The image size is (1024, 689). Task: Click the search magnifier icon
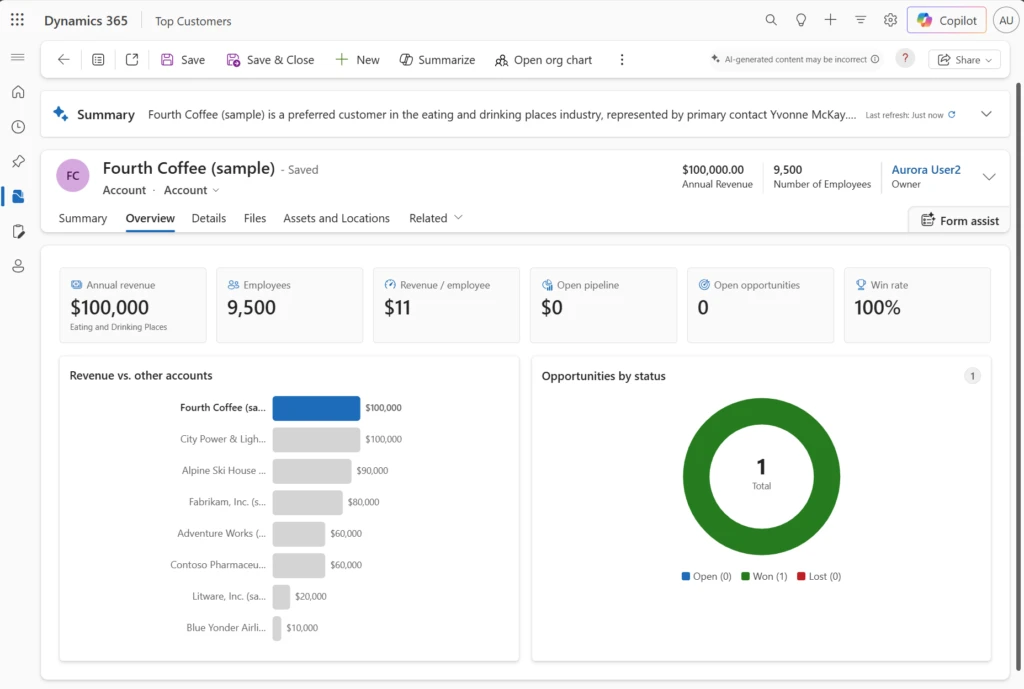(771, 20)
